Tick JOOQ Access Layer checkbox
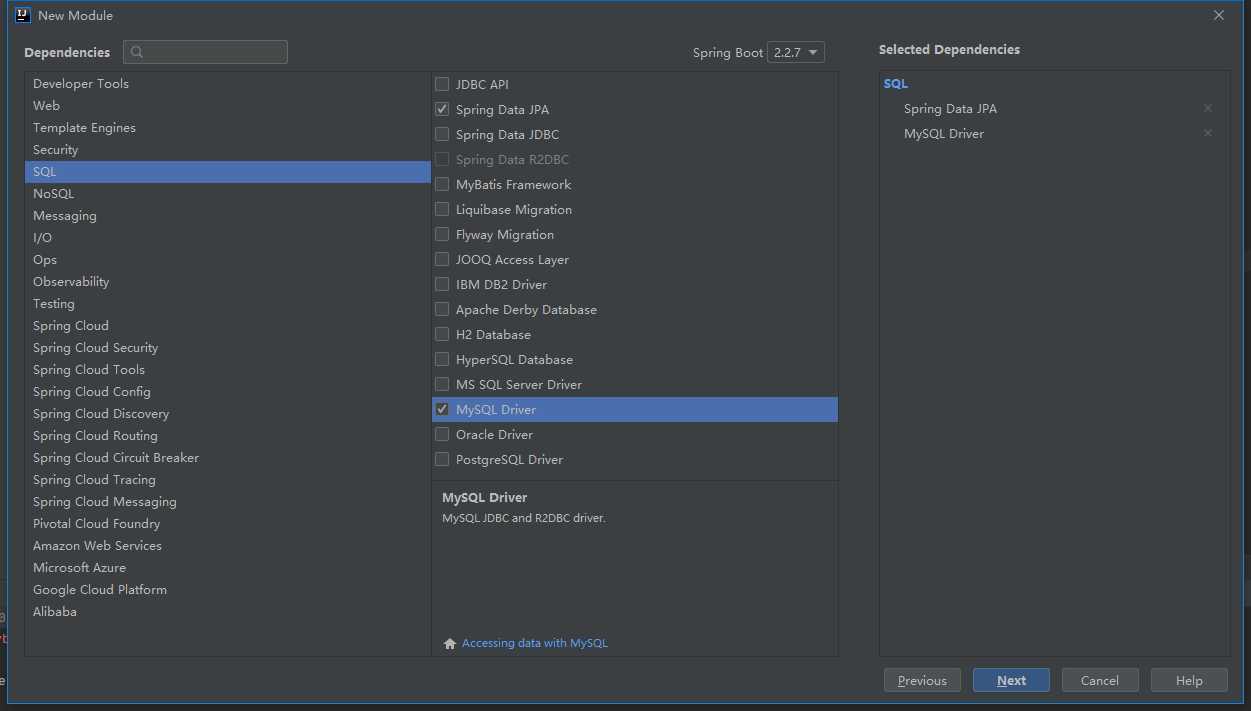This screenshot has height=711, width=1251. (442, 259)
